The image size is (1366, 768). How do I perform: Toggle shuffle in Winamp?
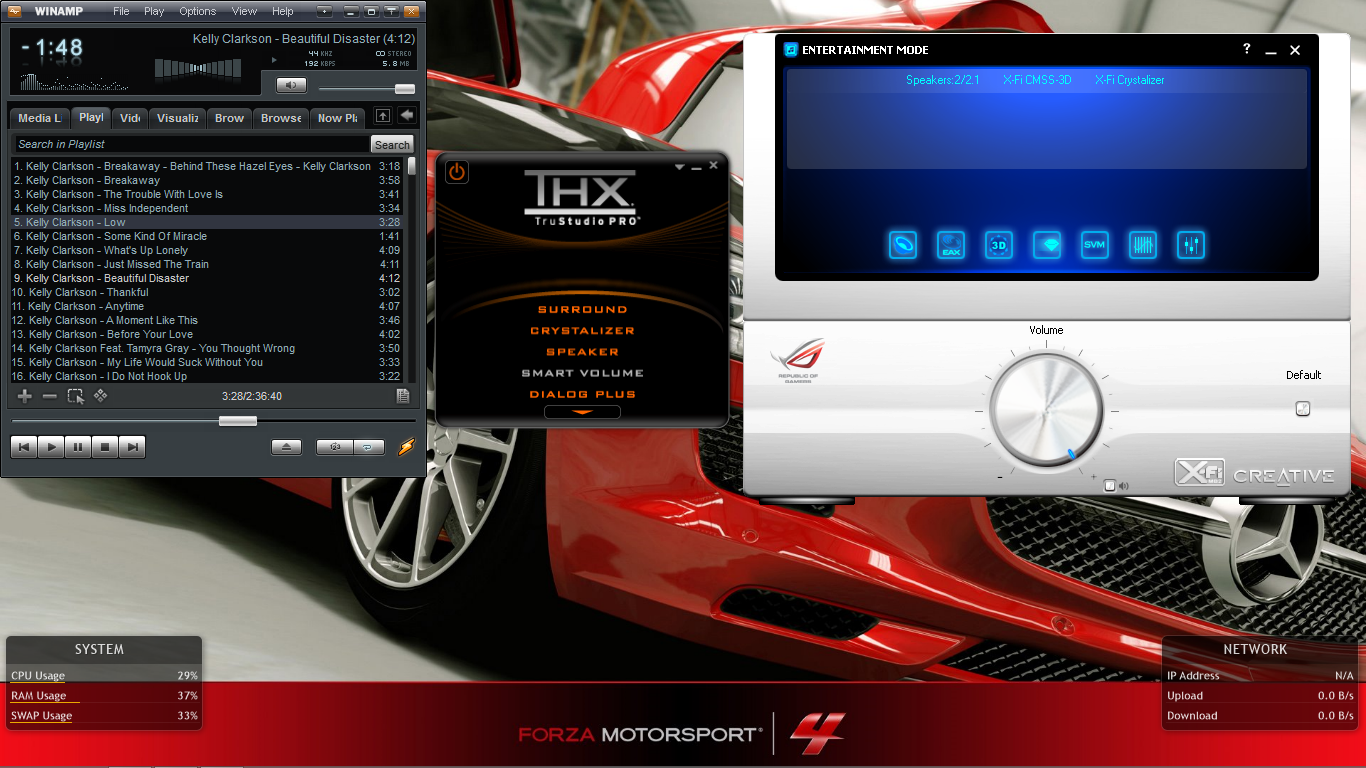[334, 447]
